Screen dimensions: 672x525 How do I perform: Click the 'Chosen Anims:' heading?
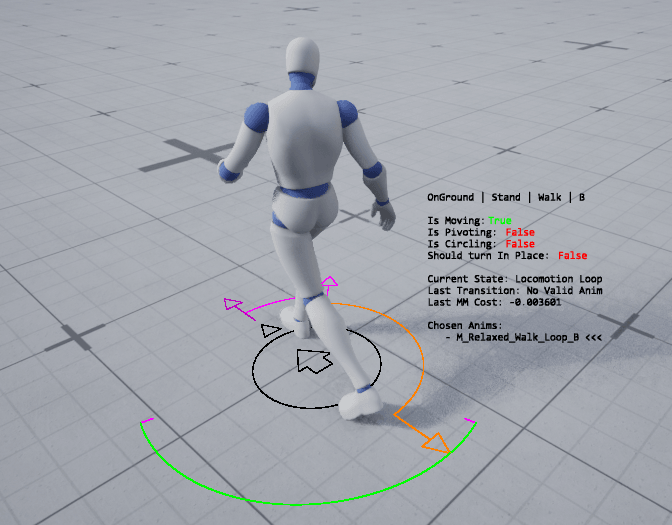(x=464, y=326)
